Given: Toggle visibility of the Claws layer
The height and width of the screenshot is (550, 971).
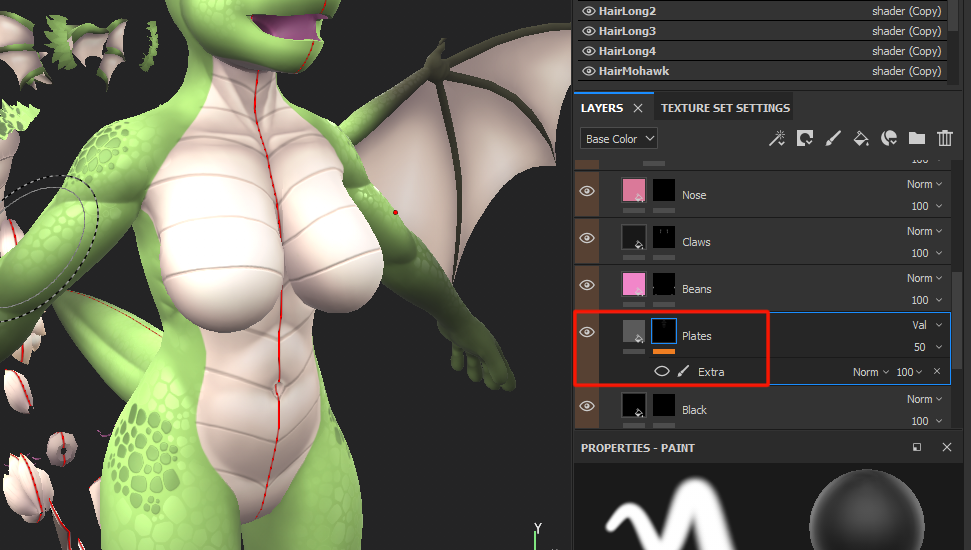Looking at the screenshot, I should coord(587,238).
